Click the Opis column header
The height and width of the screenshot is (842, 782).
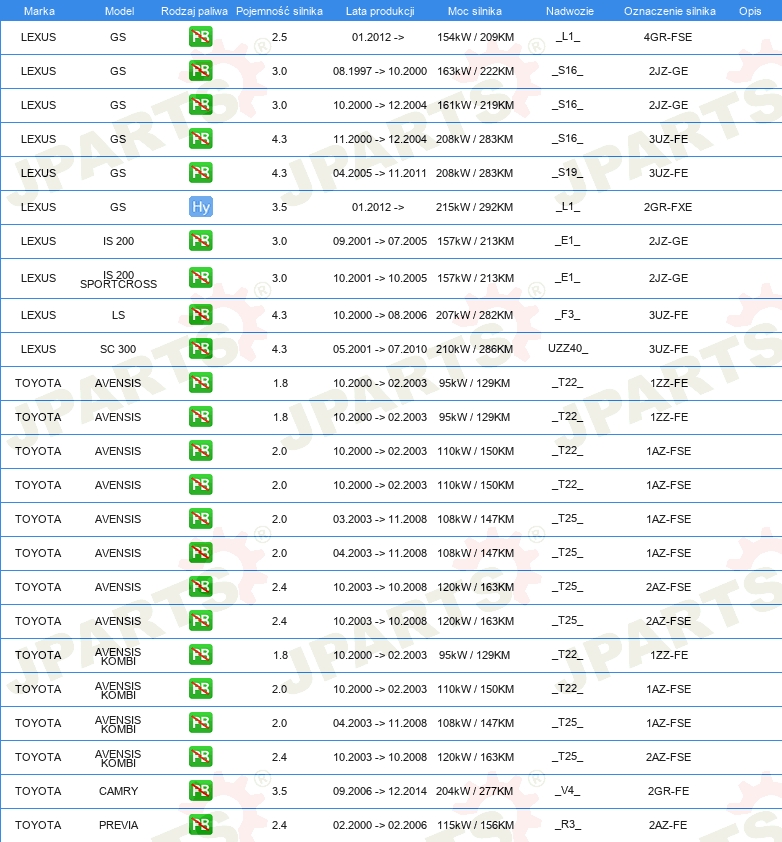click(x=750, y=11)
